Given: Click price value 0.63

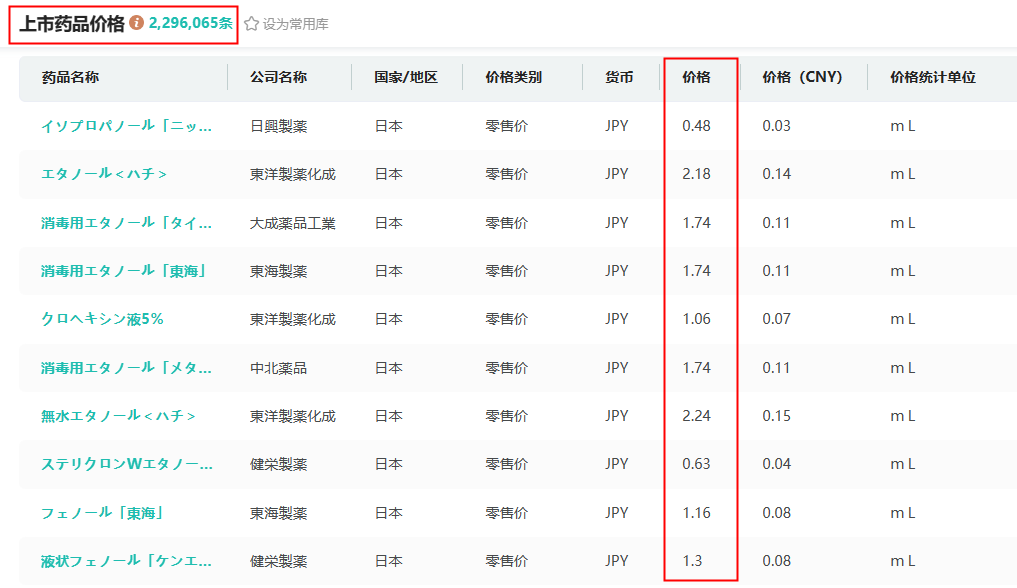Looking at the screenshot, I should (696, 464).
